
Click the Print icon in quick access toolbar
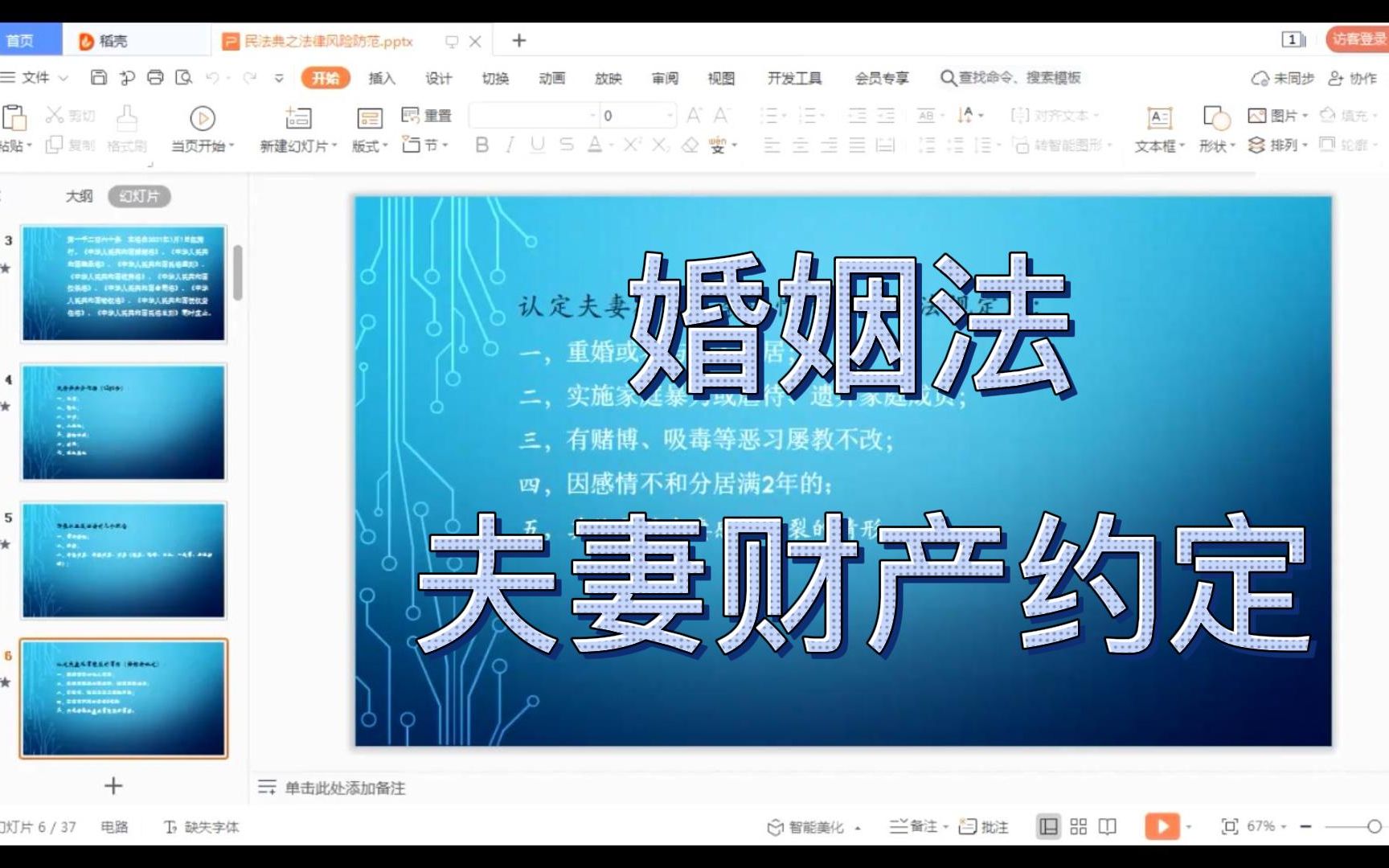click(x=155, y=78)
